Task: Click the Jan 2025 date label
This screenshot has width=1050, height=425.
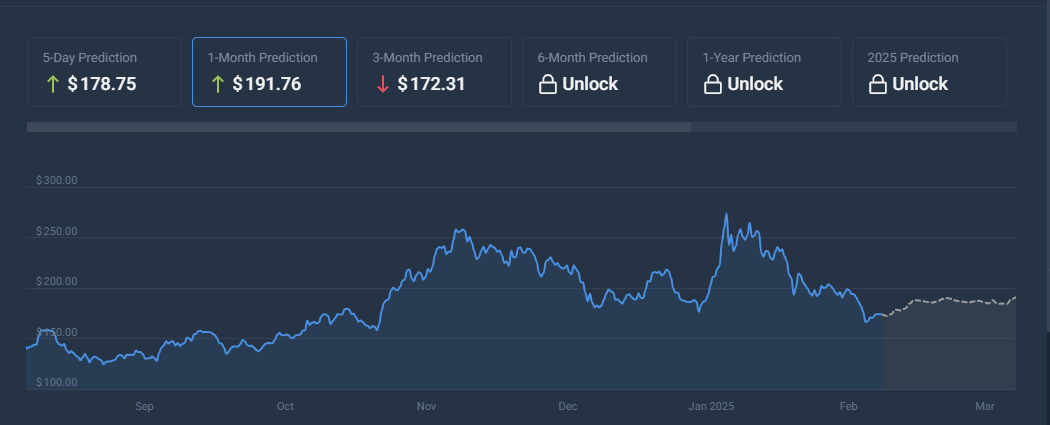Action: point(712,406)
